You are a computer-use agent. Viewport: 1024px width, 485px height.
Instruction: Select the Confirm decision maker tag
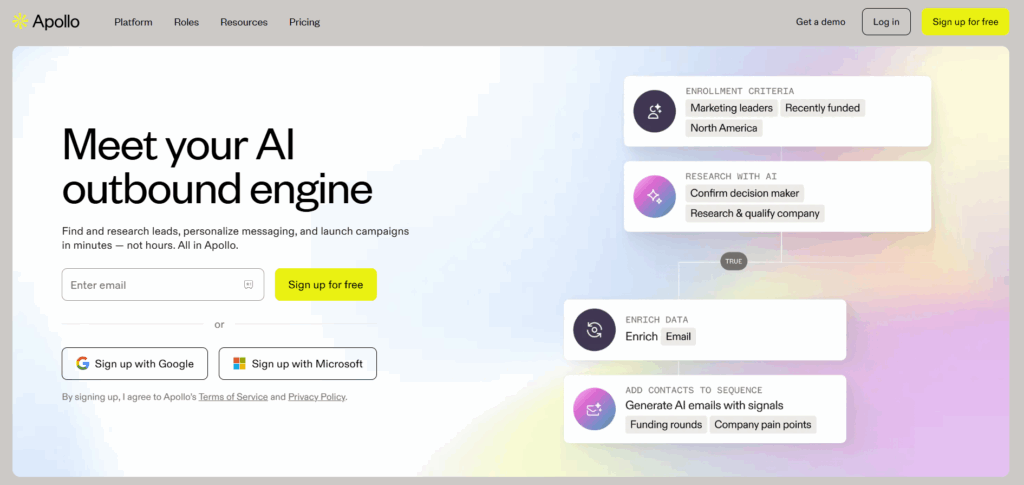pos(744,193)
